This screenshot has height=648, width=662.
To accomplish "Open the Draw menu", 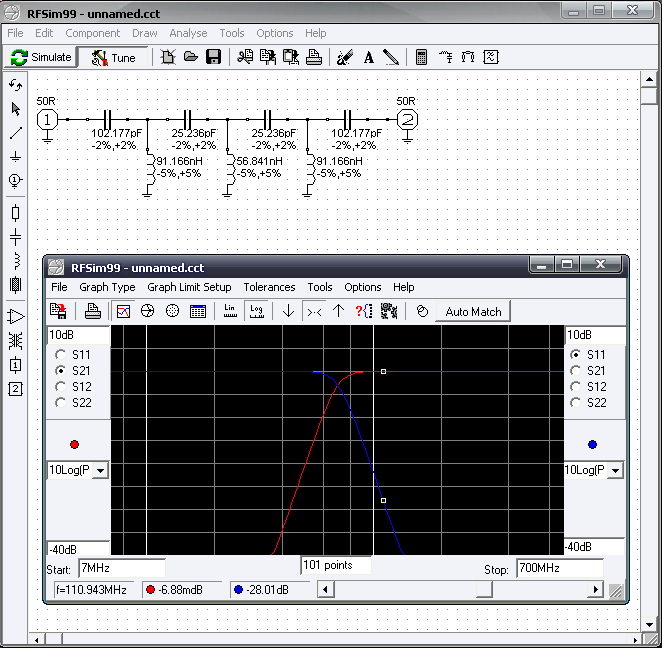I will coord(145,33).
